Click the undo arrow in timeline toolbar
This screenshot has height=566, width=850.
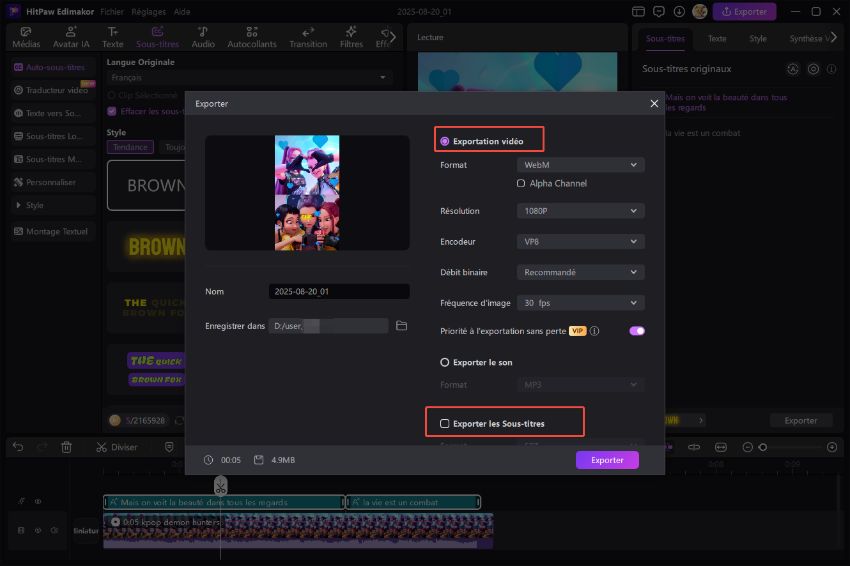point(18,447)
